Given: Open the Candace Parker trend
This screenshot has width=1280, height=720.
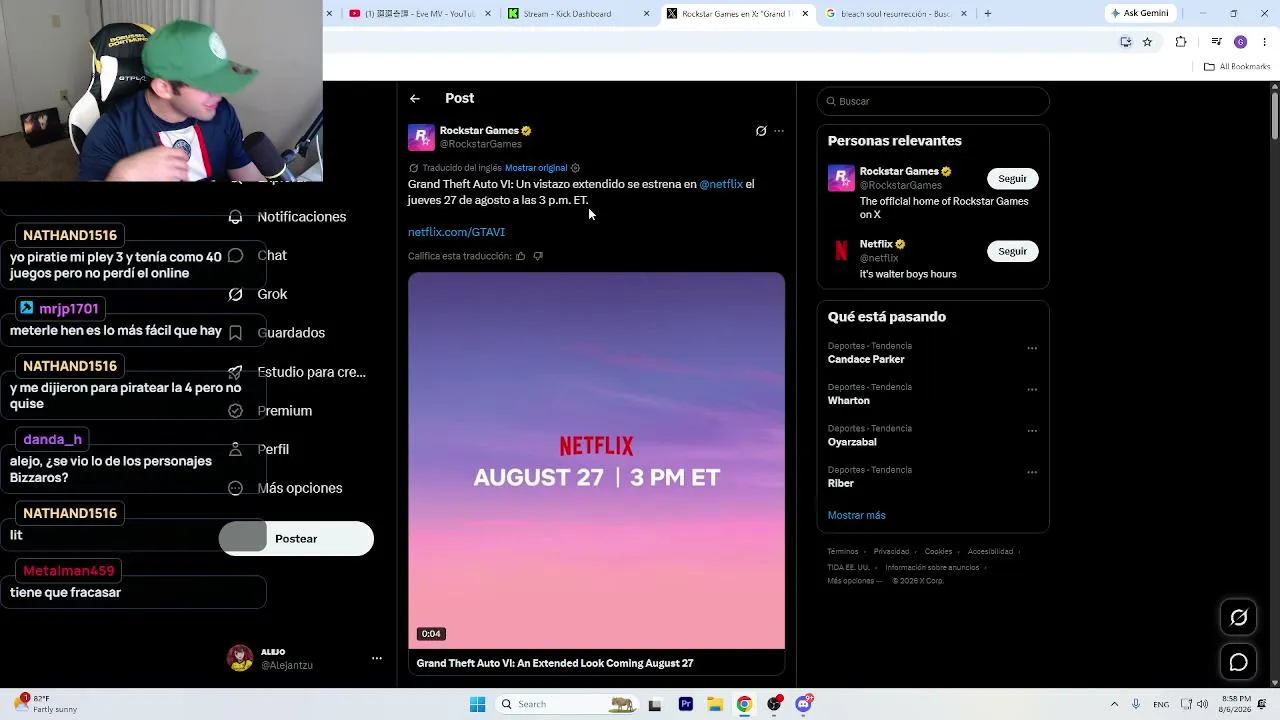Looking at the screenshot, I should click(x=866, y=360).
